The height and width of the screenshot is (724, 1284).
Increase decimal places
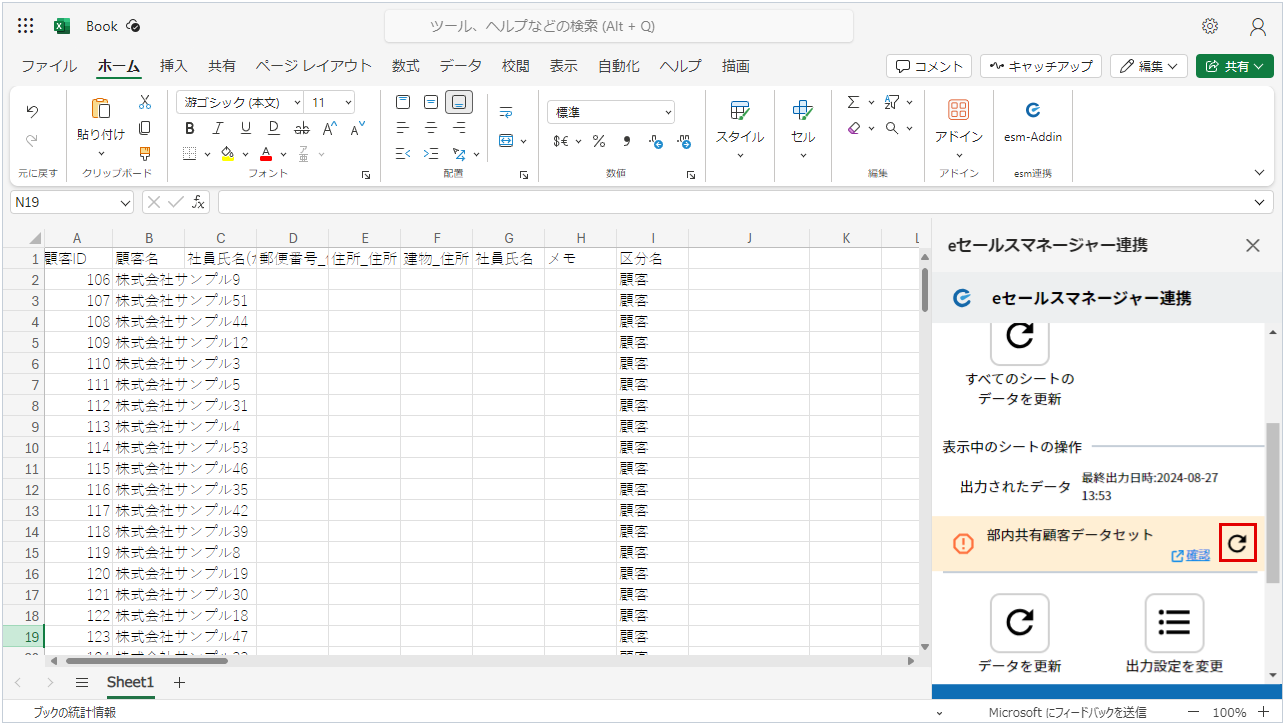(x=656, y=141)
